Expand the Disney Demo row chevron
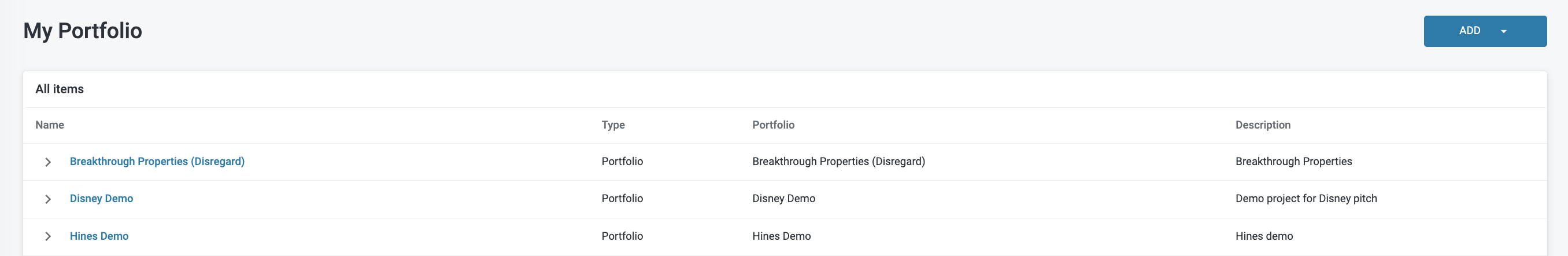1568x256 pixels. (48, 199)
